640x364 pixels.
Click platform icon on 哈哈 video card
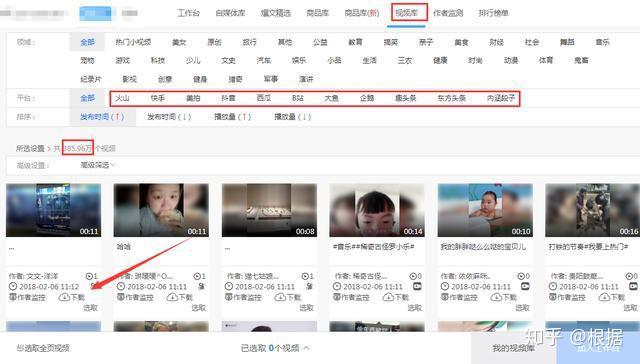tap(201, 286)
